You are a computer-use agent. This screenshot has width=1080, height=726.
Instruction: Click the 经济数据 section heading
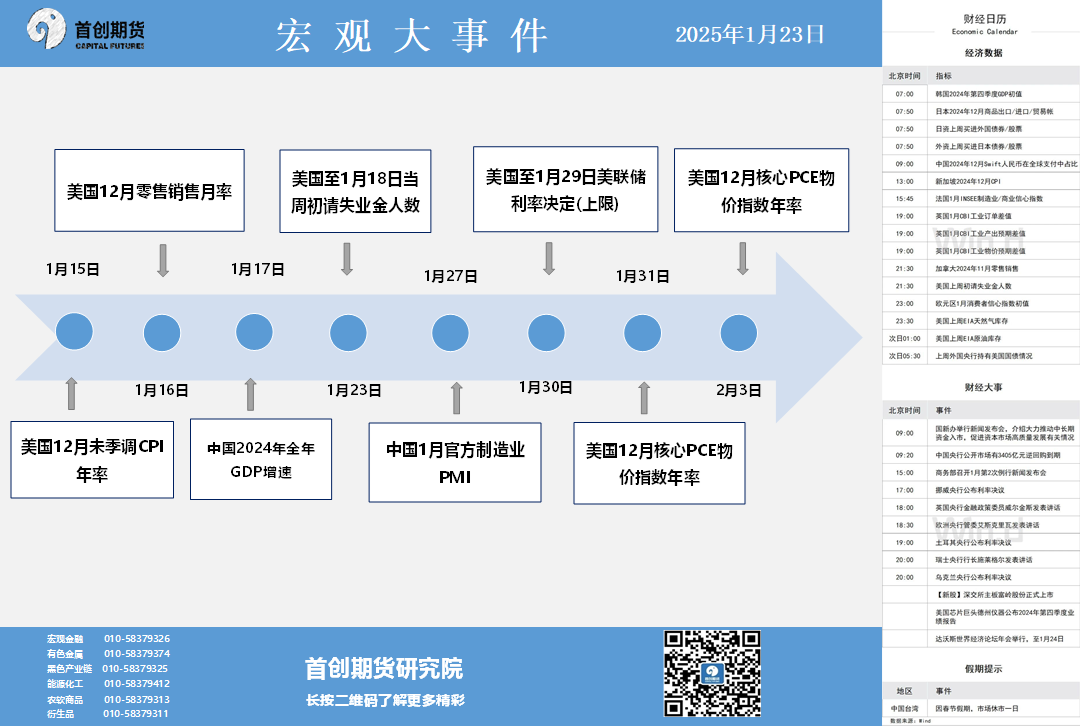pyautogui.click(x=984, y=53)
